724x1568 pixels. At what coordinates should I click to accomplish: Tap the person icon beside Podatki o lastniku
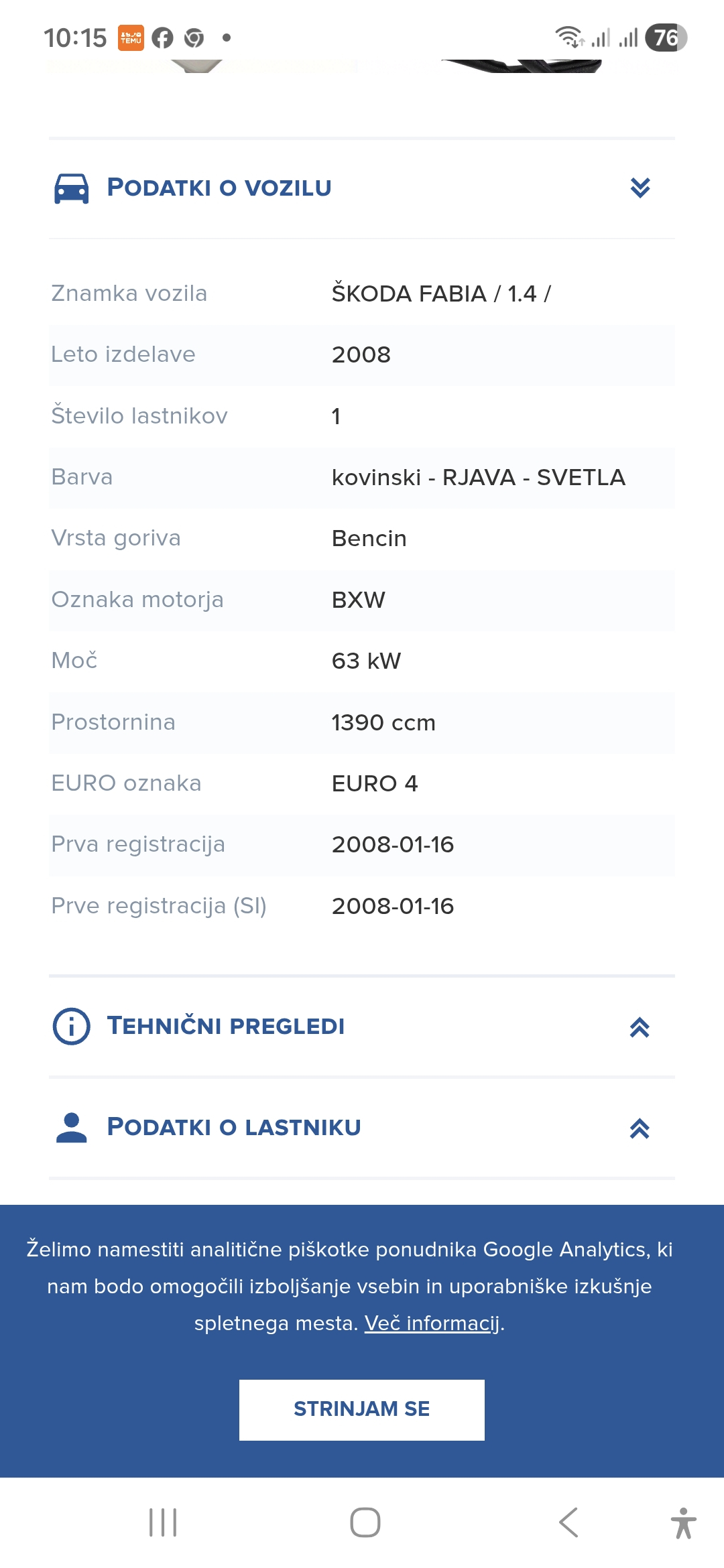point(71,1127)
